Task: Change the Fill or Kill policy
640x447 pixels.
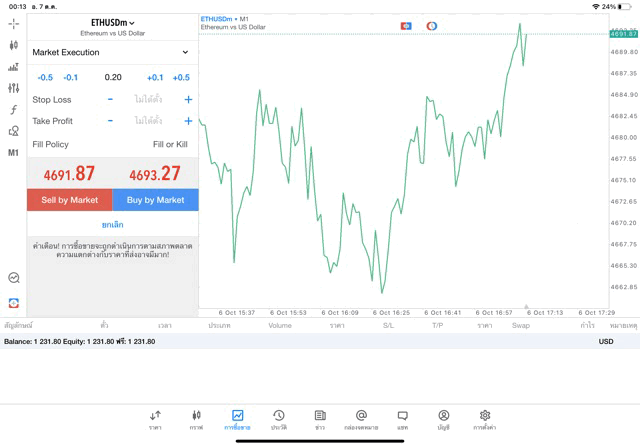Action: pos(170,145)
